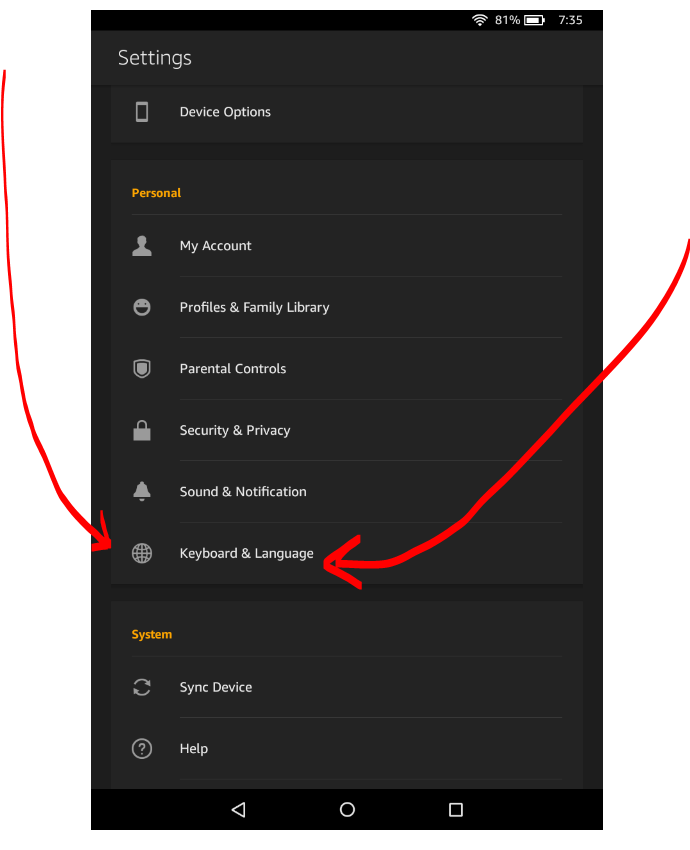Select the smiley face Profiles icon
This screenshot has height=850, width=690.
point(142,307)
